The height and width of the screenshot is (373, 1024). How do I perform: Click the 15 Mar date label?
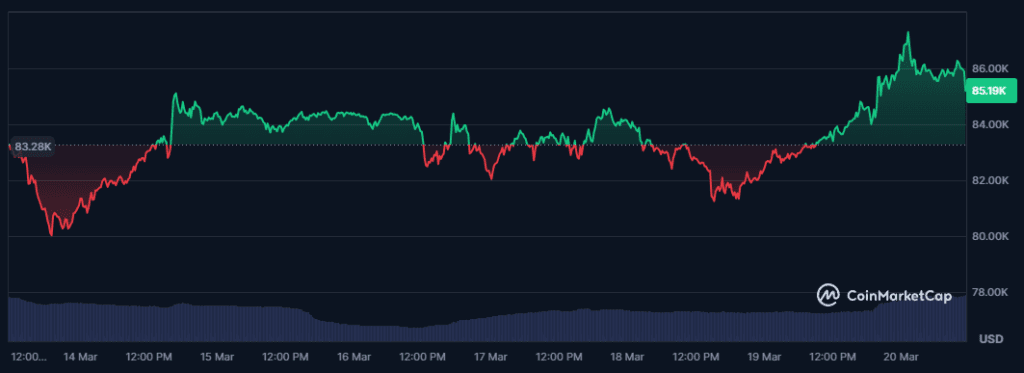216,357
